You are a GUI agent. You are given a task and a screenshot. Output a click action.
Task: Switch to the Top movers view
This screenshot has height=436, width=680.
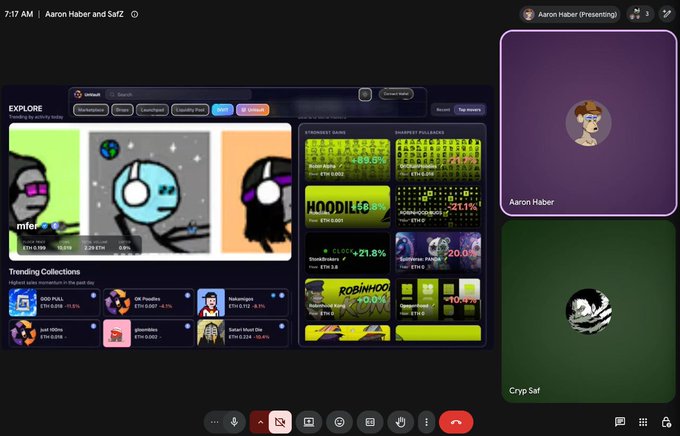[x=469, y=110]
